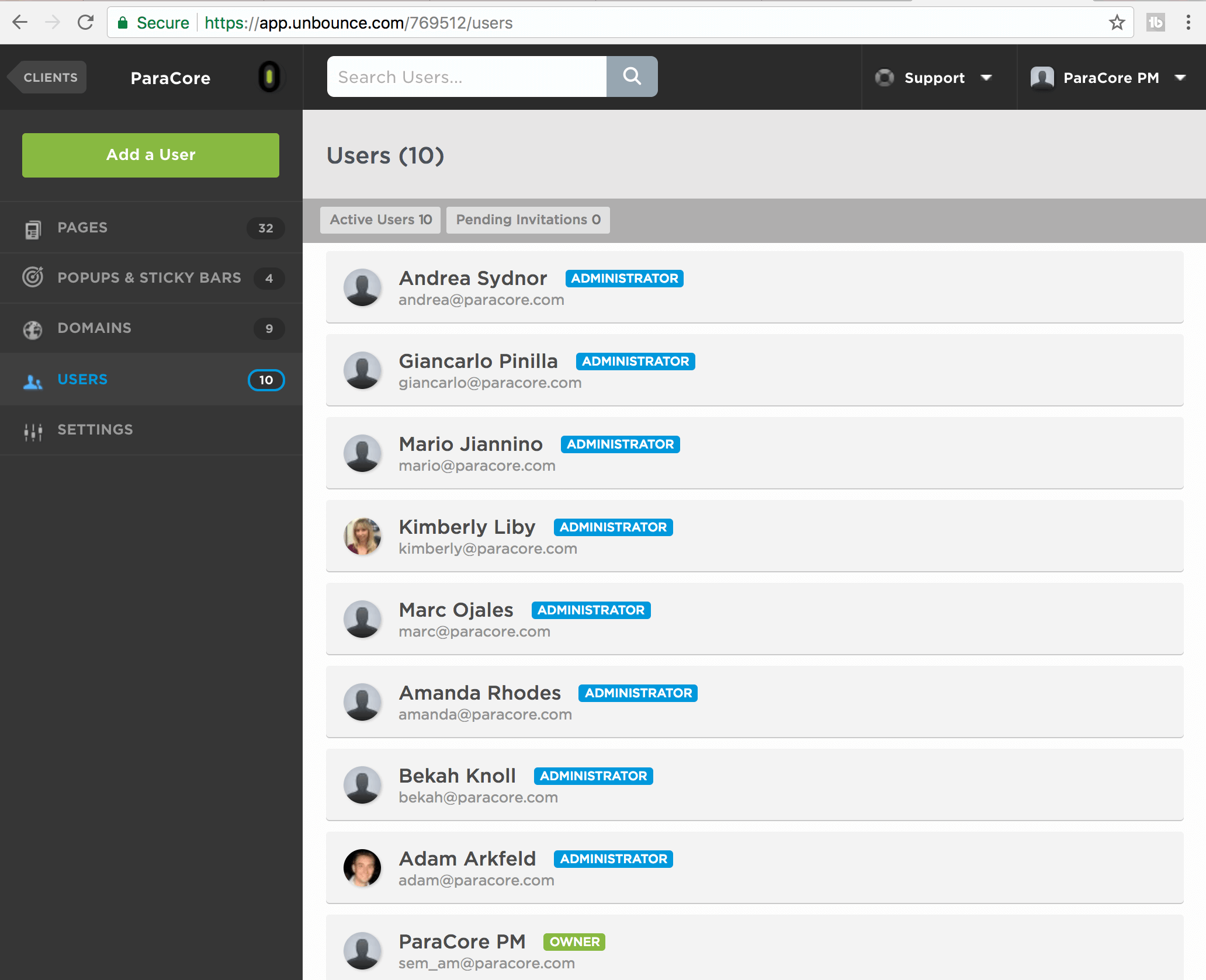Click Marc Ojales's avatar
Viewport: 1206px width, 980px height.
[362, 619]
